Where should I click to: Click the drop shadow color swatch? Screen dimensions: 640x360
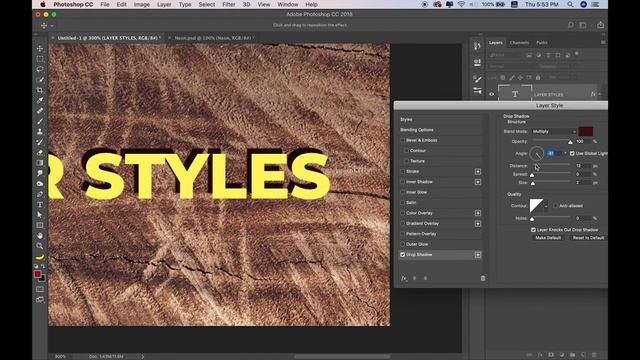[586, 131]
